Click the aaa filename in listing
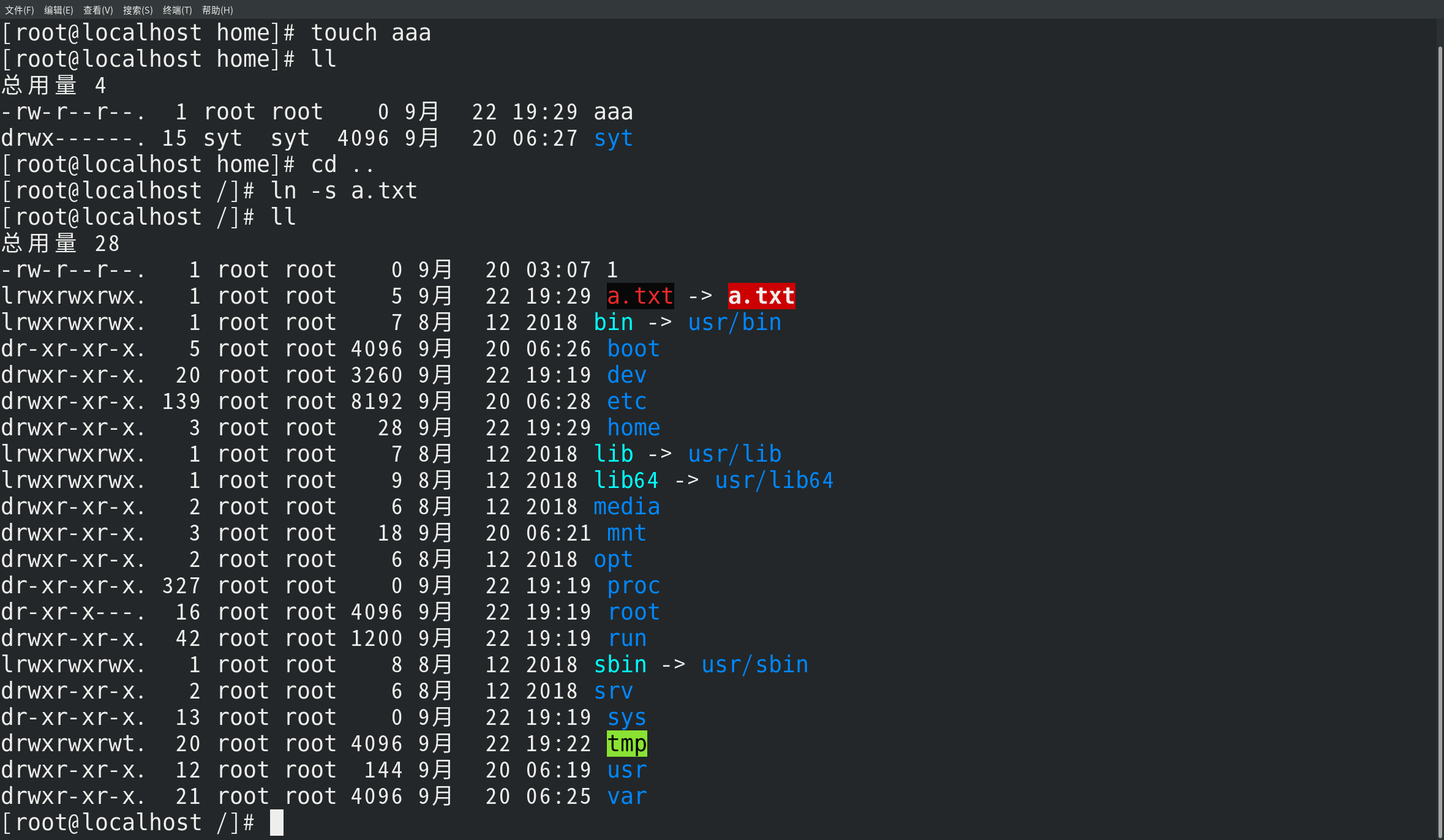1444x840 pixels. pyautogui.click(x=613, y=112)
